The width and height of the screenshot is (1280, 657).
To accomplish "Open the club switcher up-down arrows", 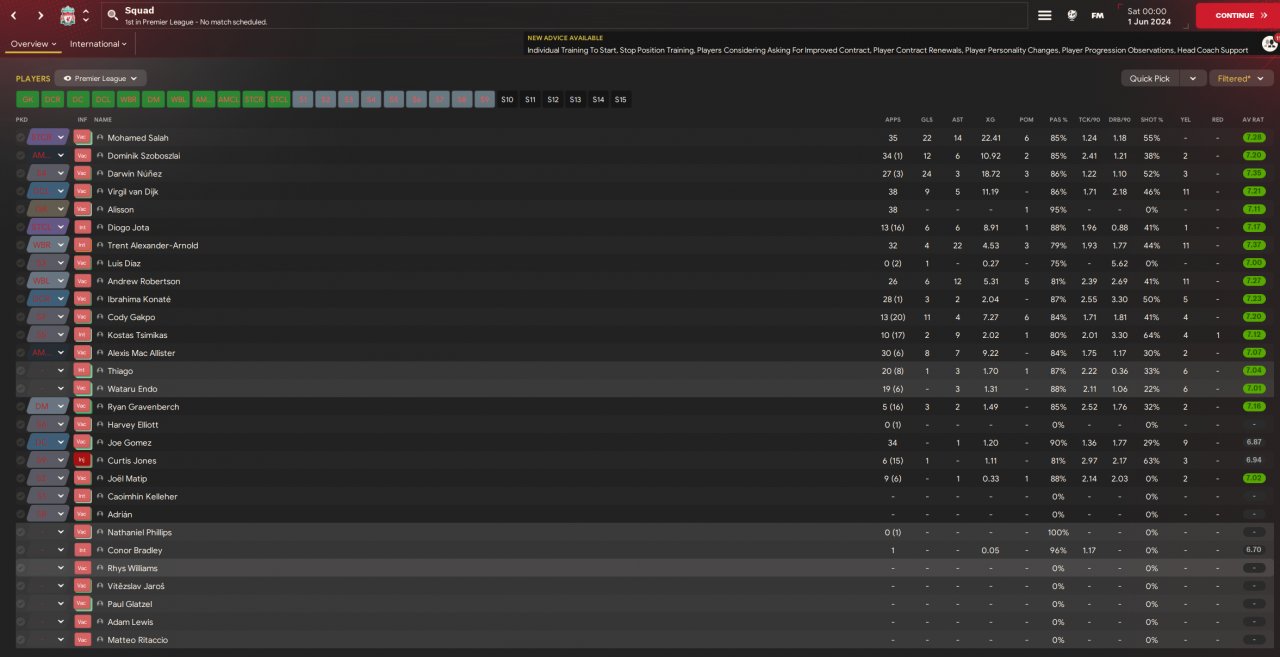I will [x=86, y=16].
